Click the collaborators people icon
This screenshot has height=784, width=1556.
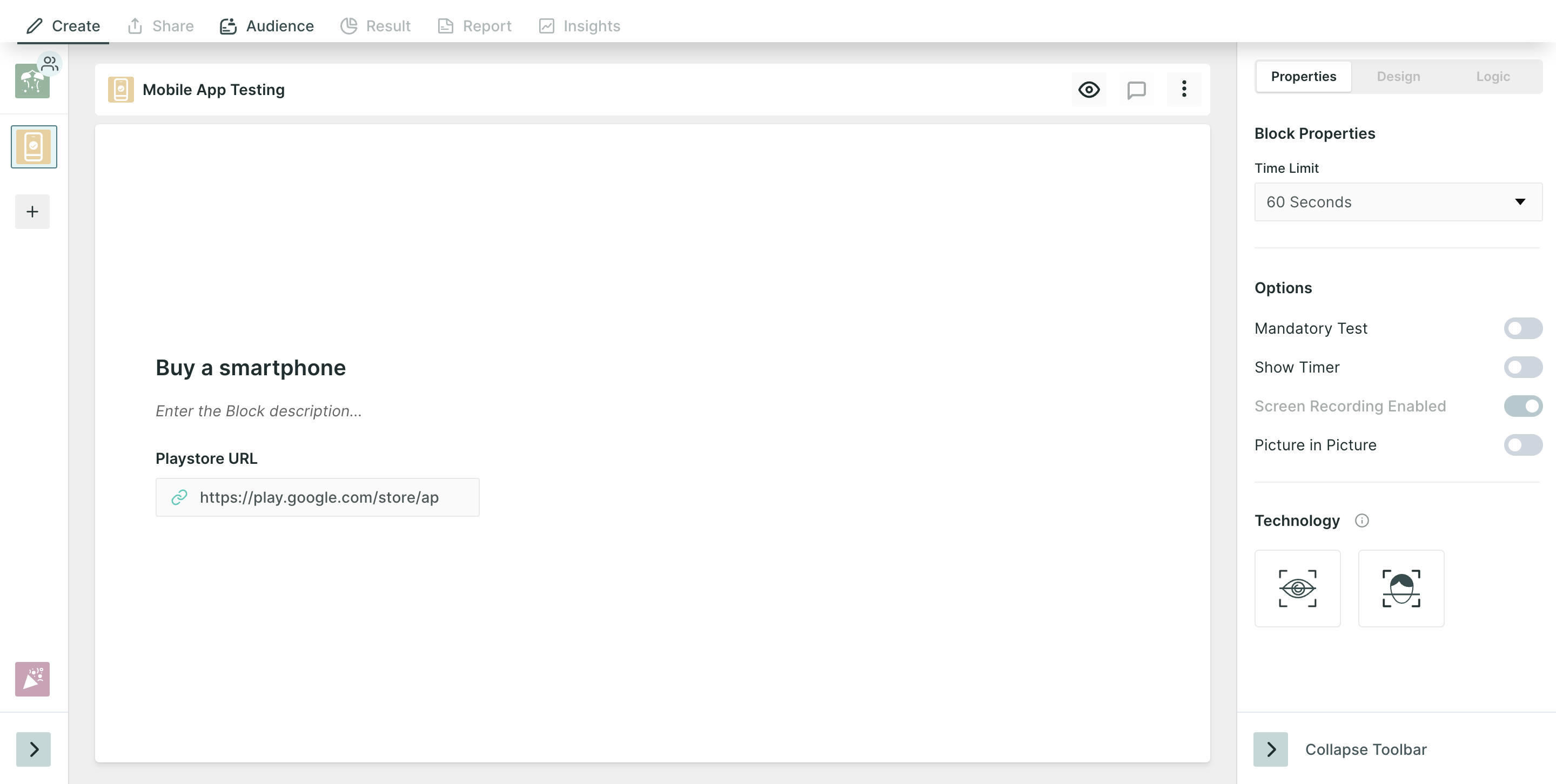[x=50, y=63]
